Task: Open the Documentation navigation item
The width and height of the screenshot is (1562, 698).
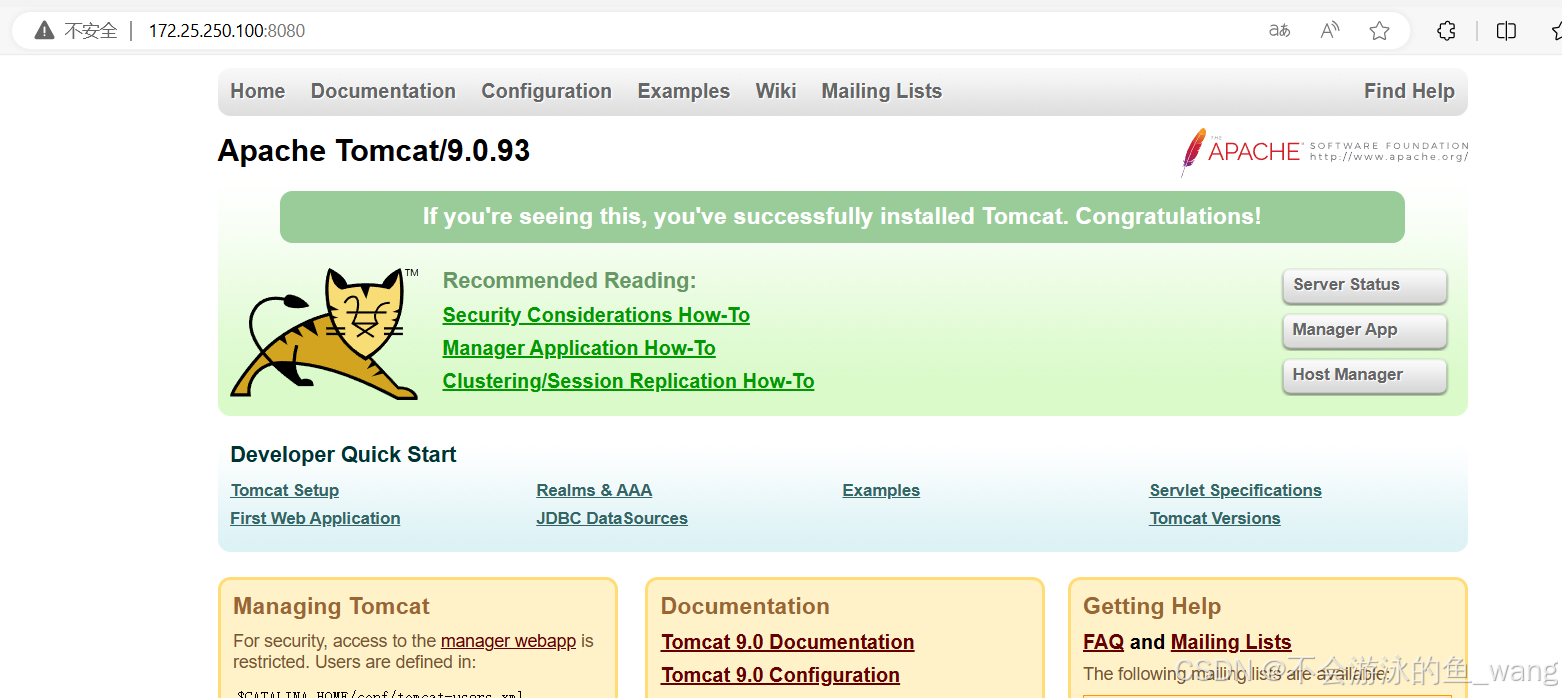Action: (383, 91)
